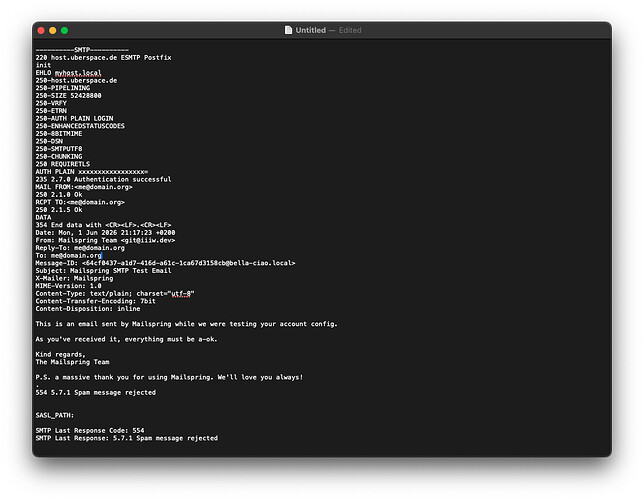644x500 pixels.
Task: Click 'This is an email sent by Mailspring' line
Action: point(186,324)
